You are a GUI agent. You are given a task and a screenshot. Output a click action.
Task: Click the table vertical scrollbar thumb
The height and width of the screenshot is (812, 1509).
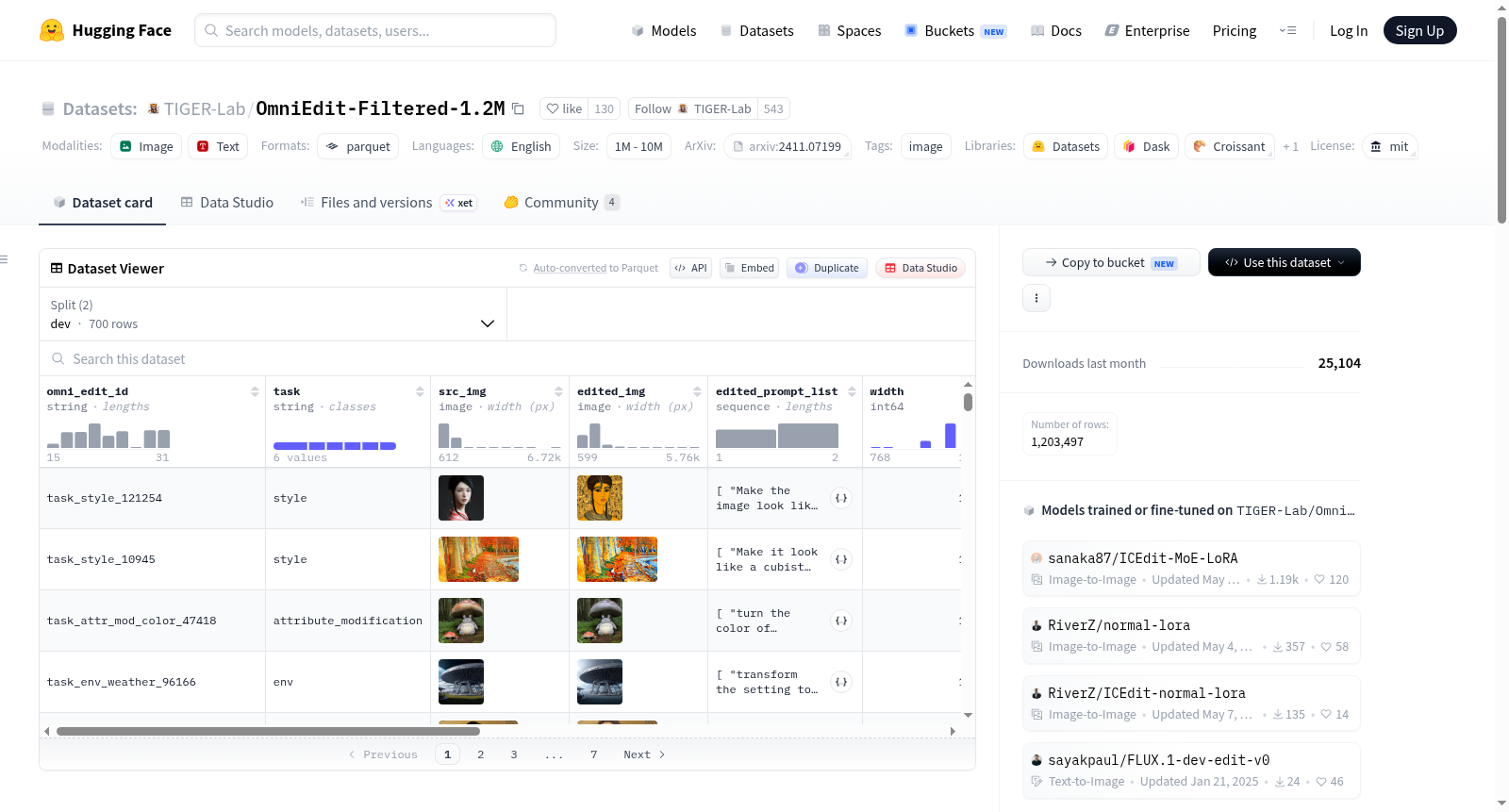[x=968, y=402]
